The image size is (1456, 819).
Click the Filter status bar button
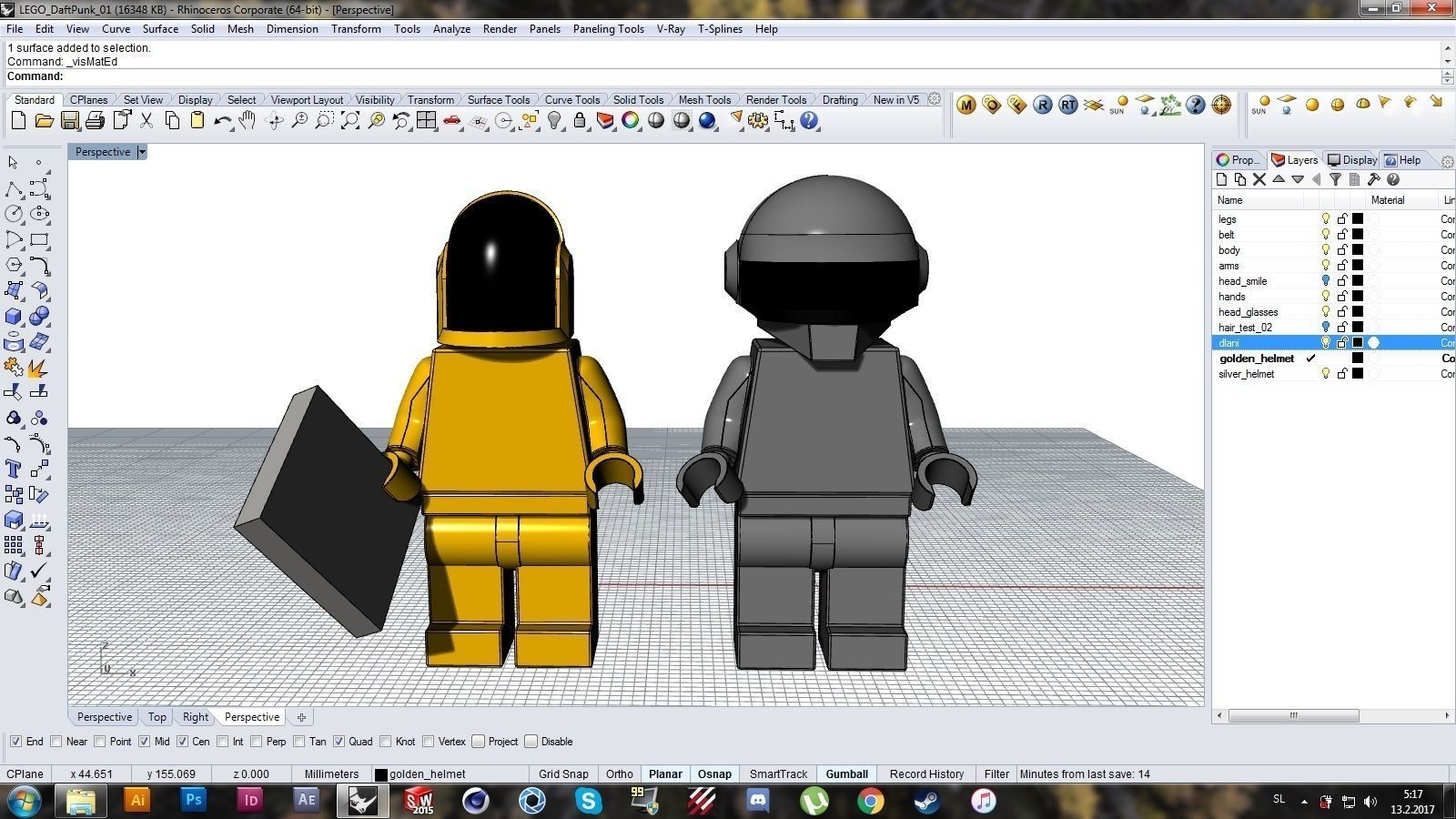[996, 774]
